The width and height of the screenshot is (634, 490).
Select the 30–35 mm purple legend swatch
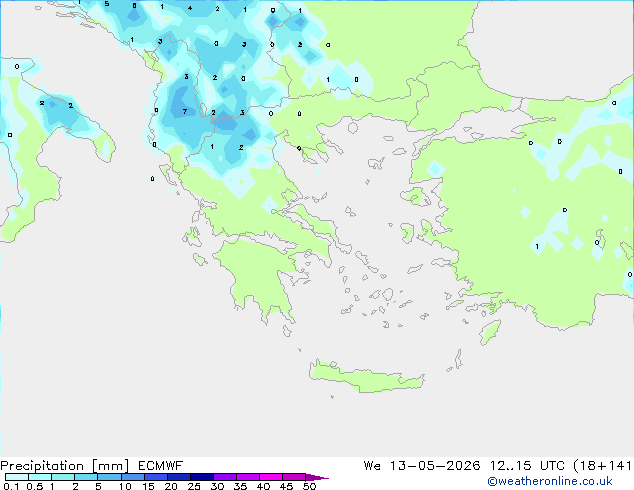(x=225, y=477)
